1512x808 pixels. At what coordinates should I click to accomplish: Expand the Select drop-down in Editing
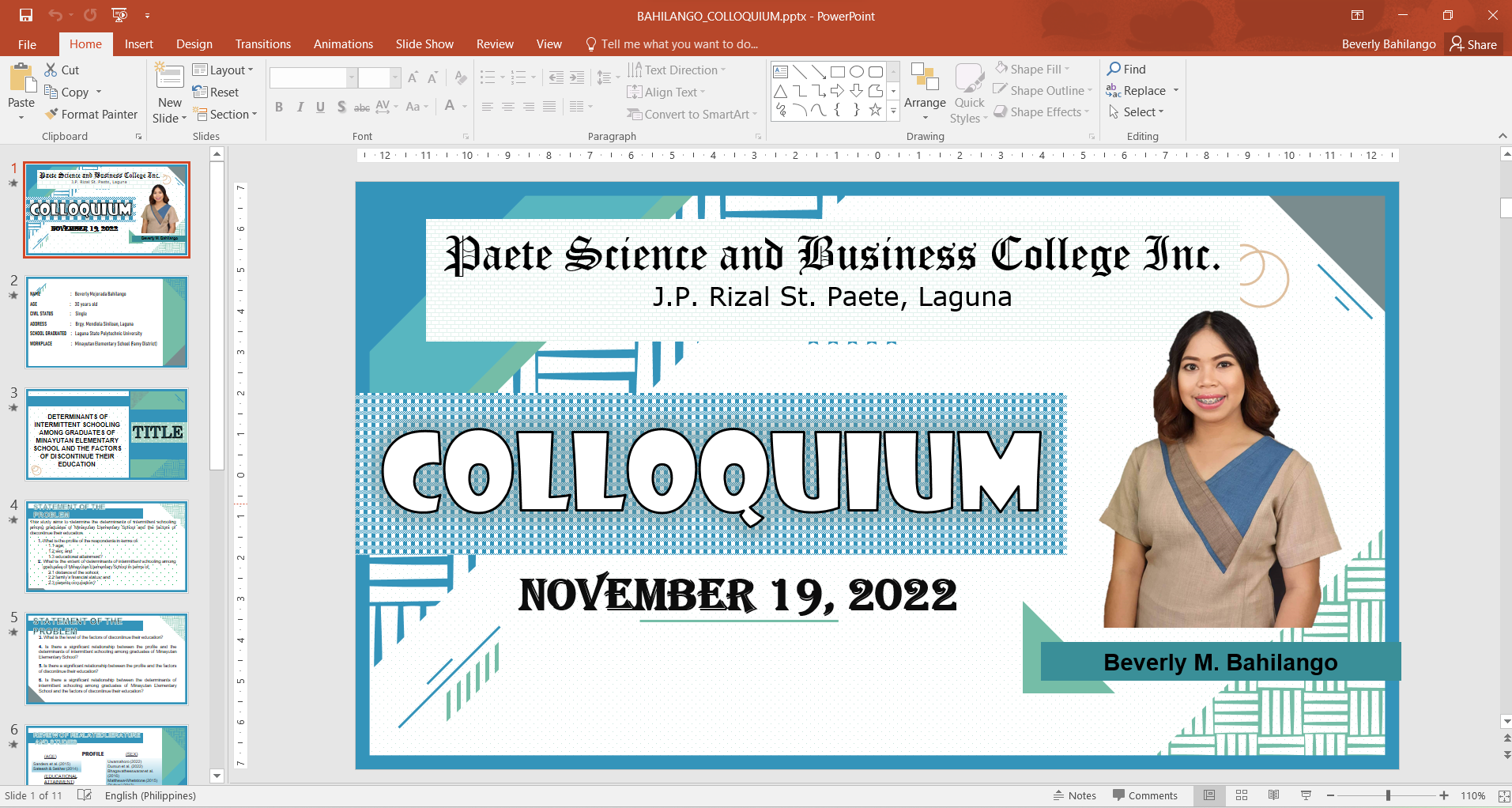pyautogui.click(x=1136, y=111)
